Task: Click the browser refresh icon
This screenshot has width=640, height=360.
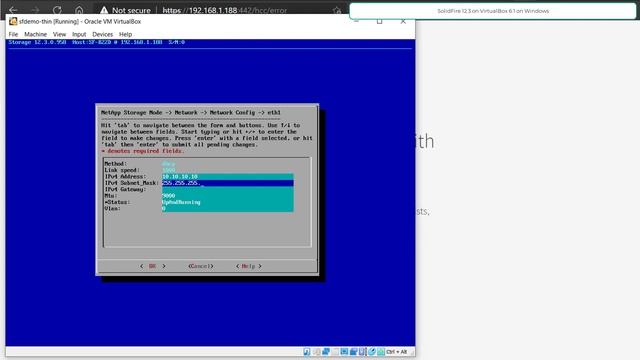Action: coord(57,10)
